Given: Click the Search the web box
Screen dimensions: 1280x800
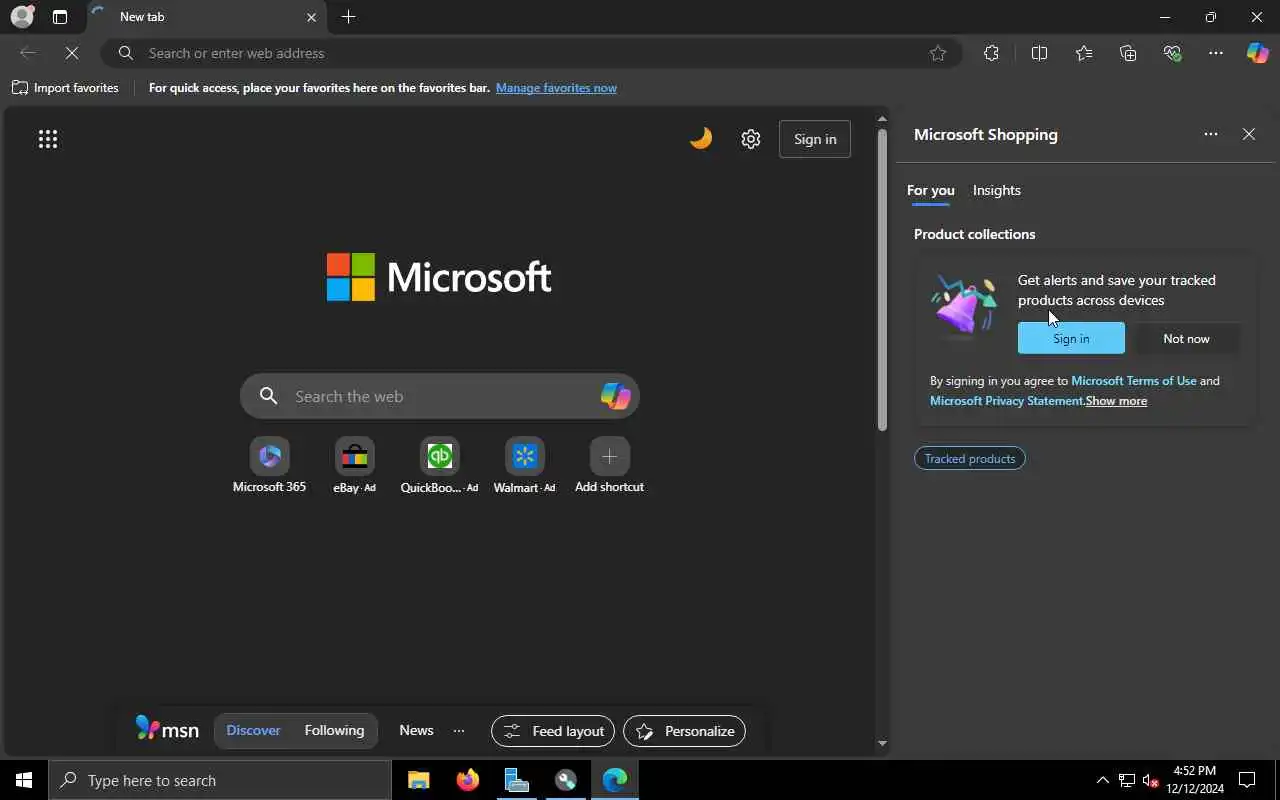Looking at the screenshot, I should [439, 396].
